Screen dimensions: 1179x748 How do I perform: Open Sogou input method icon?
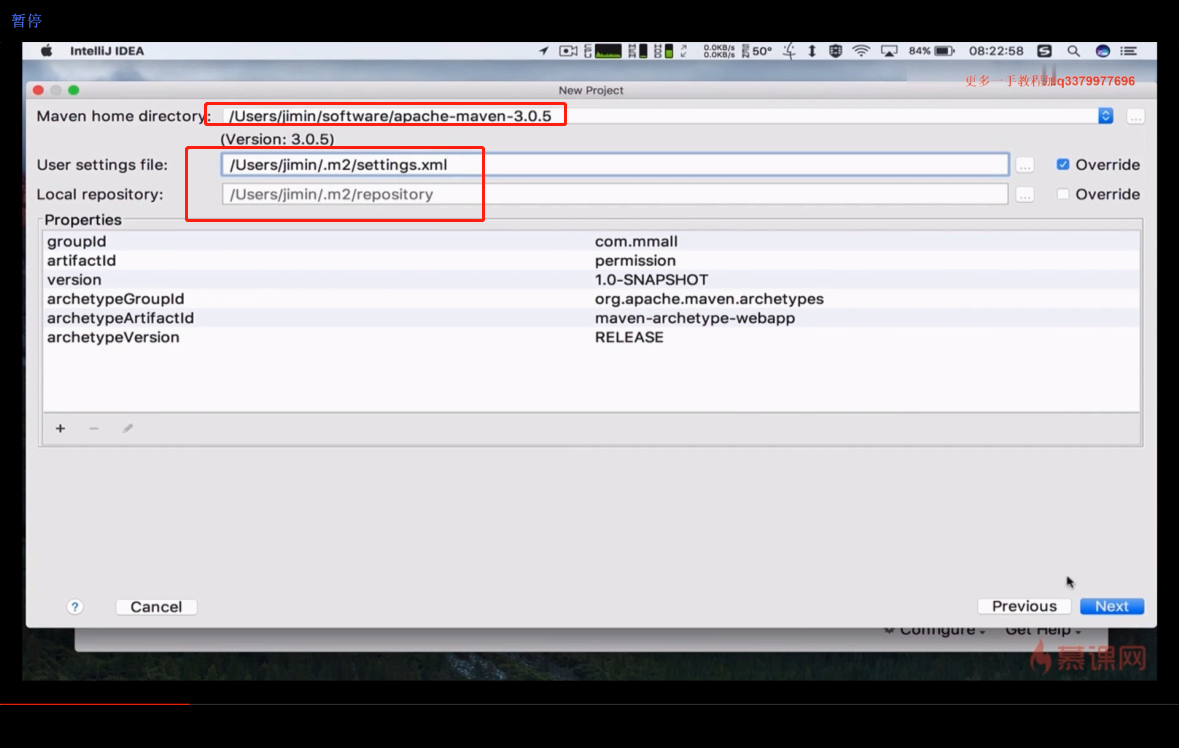[1044, 51]
